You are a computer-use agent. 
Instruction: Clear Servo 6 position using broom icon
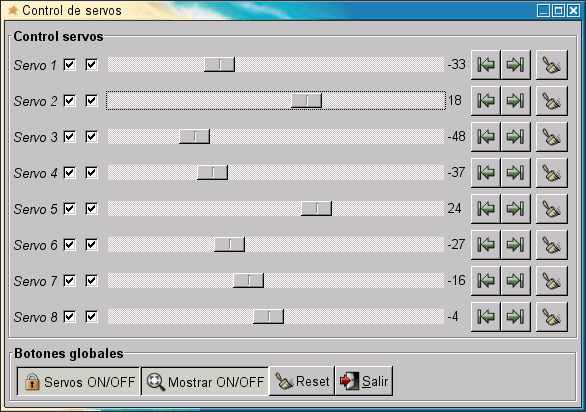552,245
